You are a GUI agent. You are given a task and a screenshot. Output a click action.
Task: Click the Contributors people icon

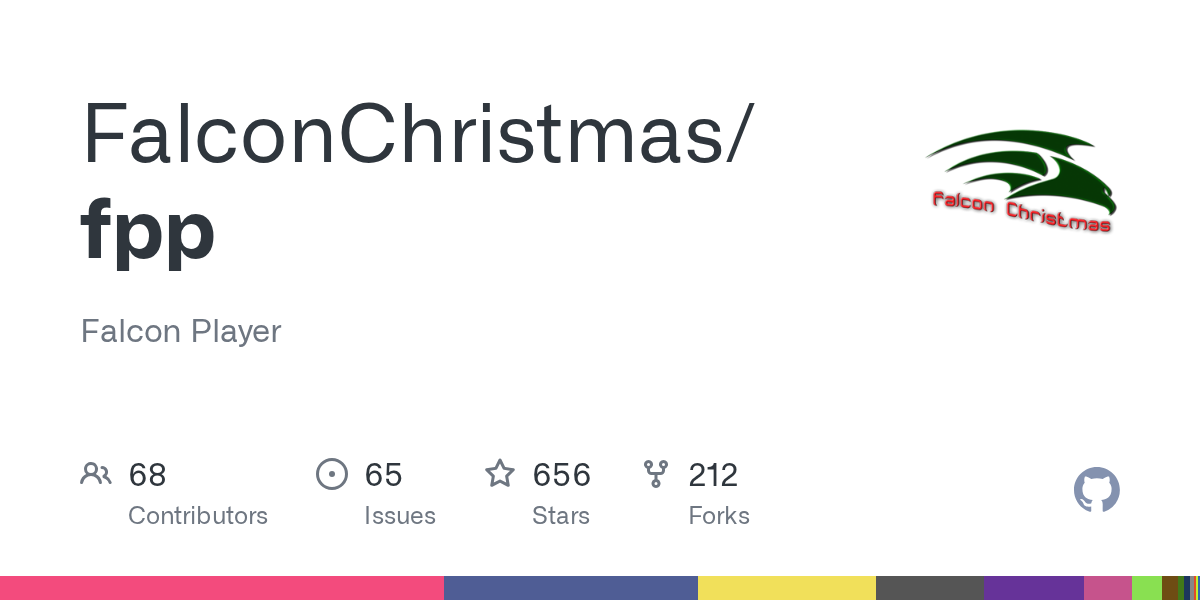(x=96, y=474)
